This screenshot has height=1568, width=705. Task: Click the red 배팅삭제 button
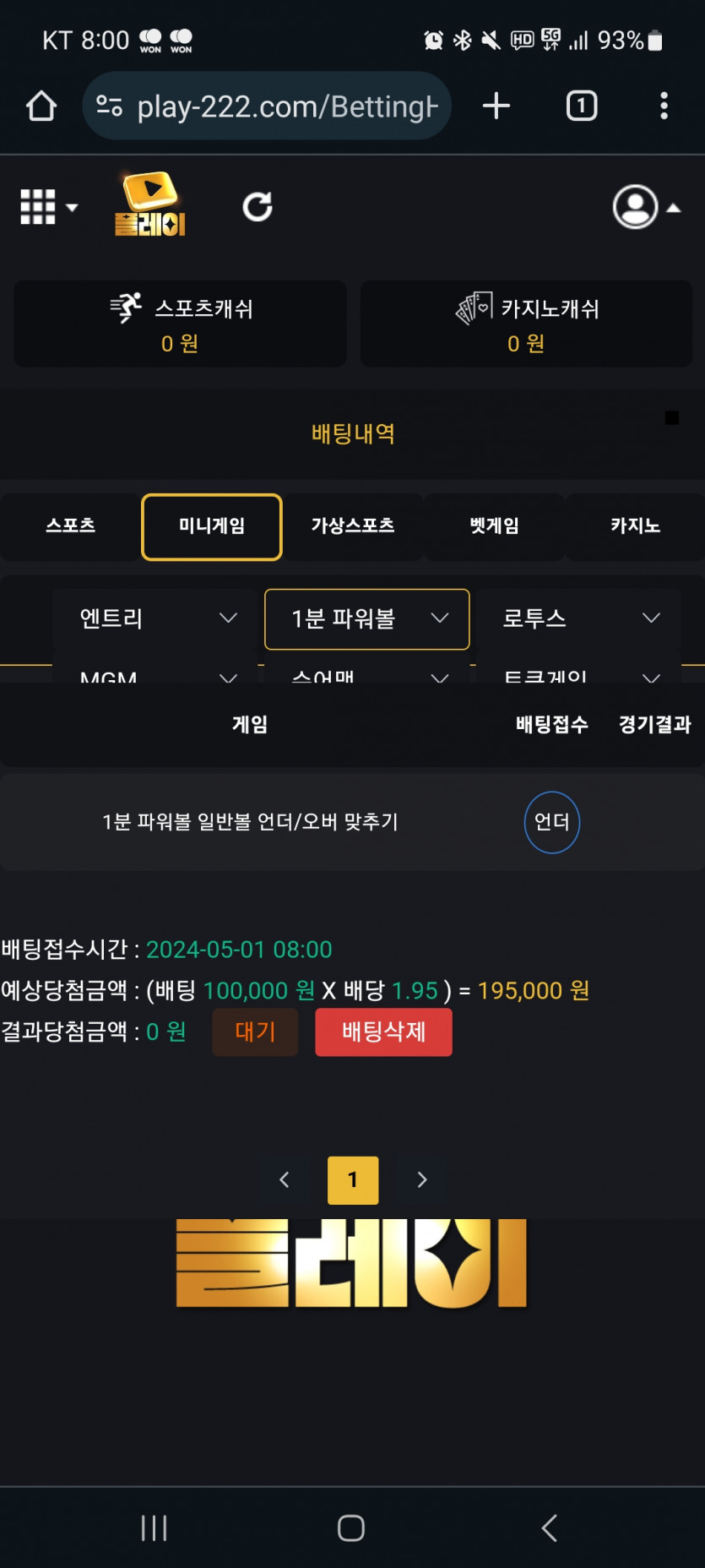(384, 1032)
